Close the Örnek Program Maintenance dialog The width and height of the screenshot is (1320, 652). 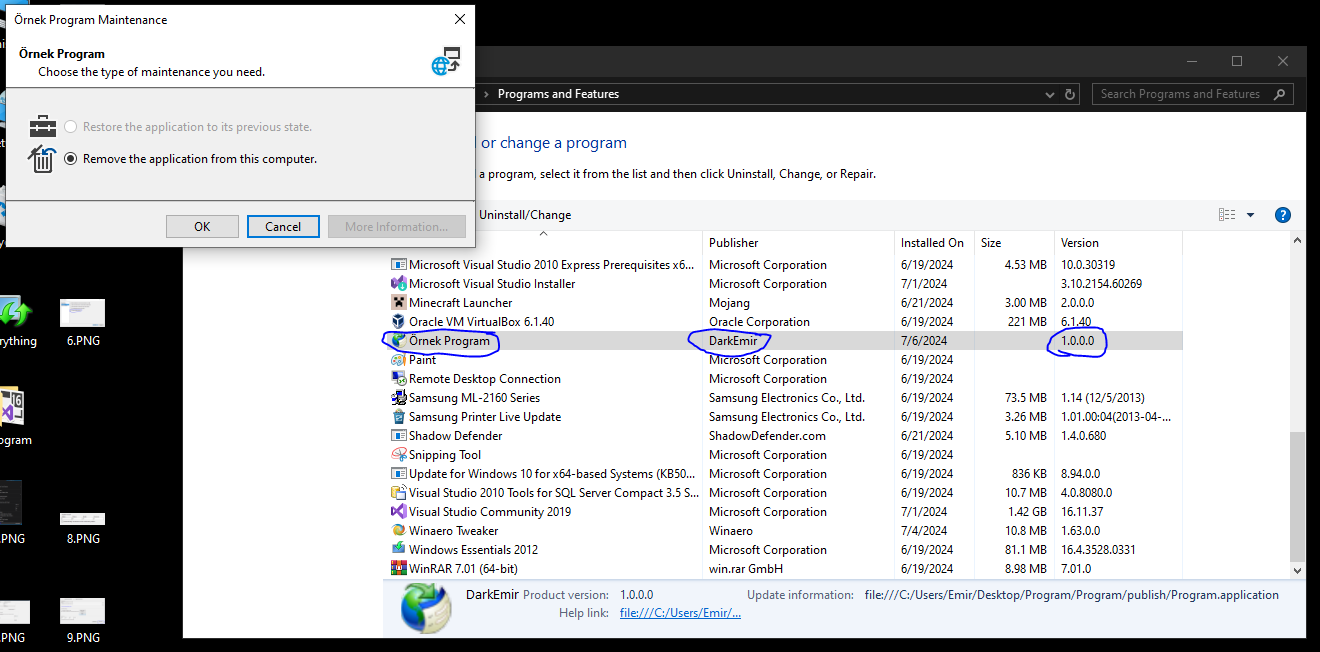(459, 19)
